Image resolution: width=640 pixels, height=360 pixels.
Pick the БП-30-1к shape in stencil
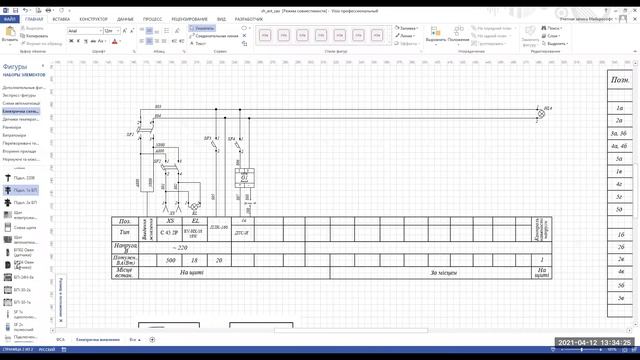pos(18,302)
